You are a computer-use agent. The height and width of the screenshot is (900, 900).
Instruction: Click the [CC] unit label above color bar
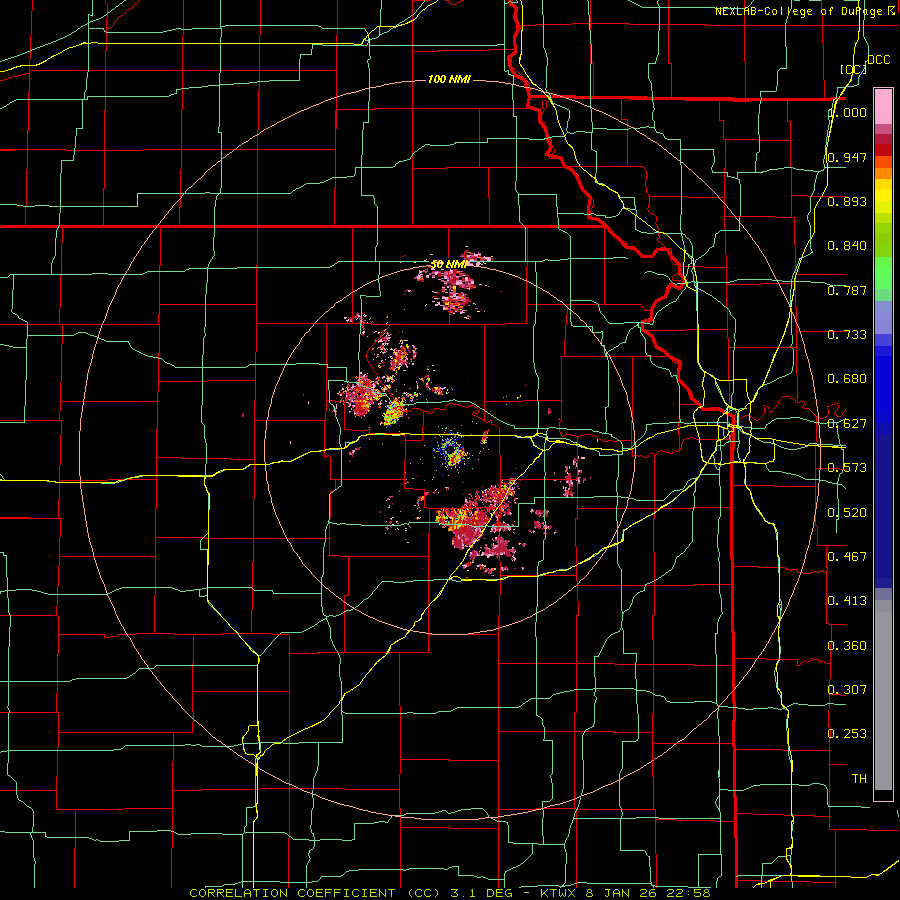(853, 69)
